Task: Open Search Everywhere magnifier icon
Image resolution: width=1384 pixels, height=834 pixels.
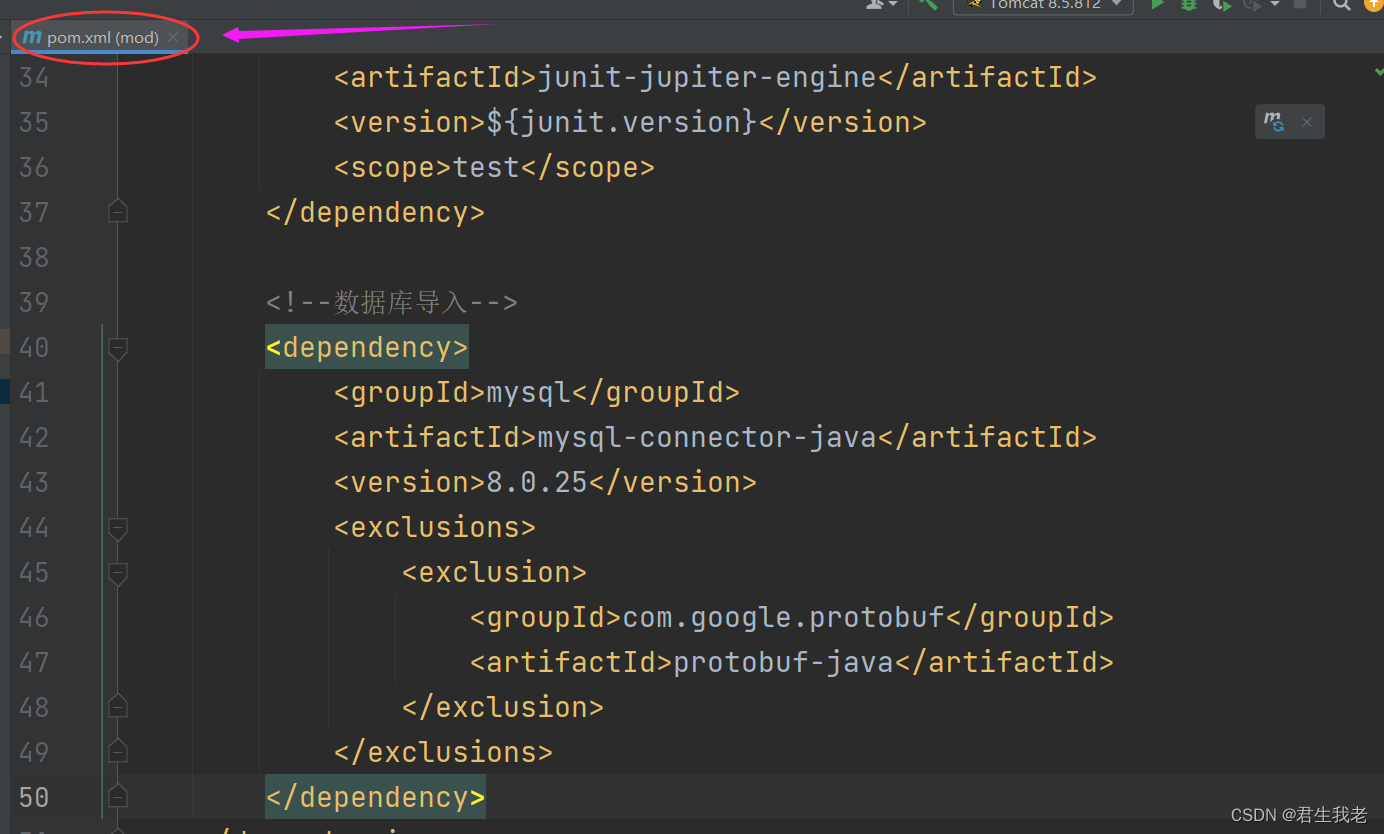Action: click(1342, 4)
